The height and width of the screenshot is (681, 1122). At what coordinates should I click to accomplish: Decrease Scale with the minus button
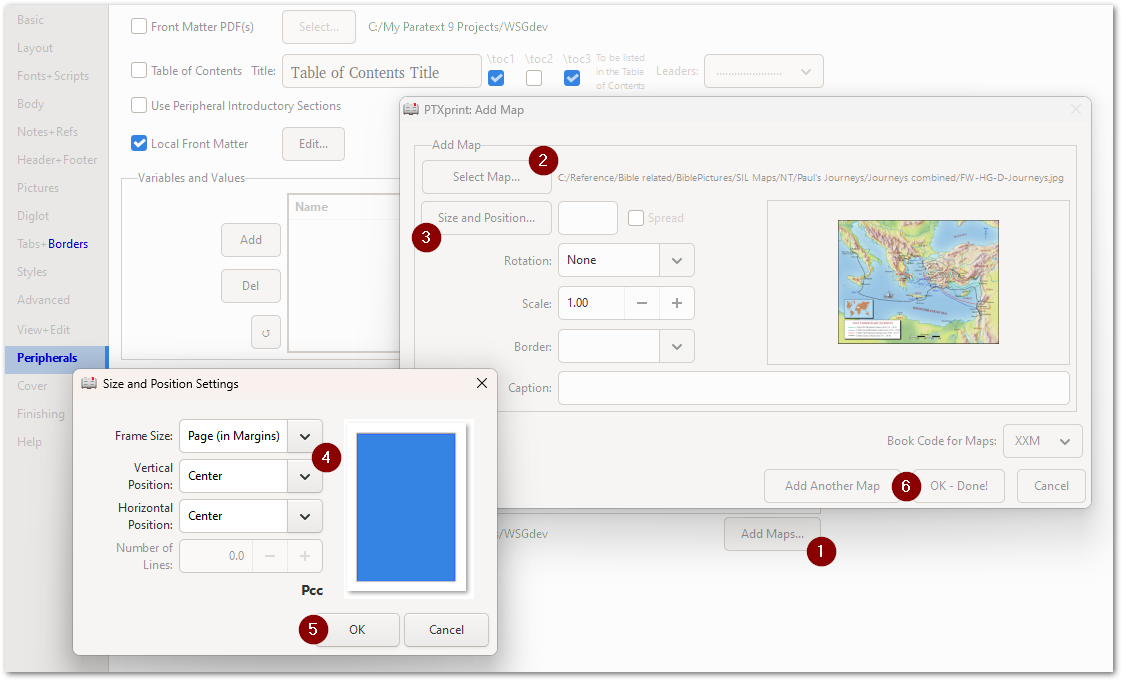pos(642,303)
